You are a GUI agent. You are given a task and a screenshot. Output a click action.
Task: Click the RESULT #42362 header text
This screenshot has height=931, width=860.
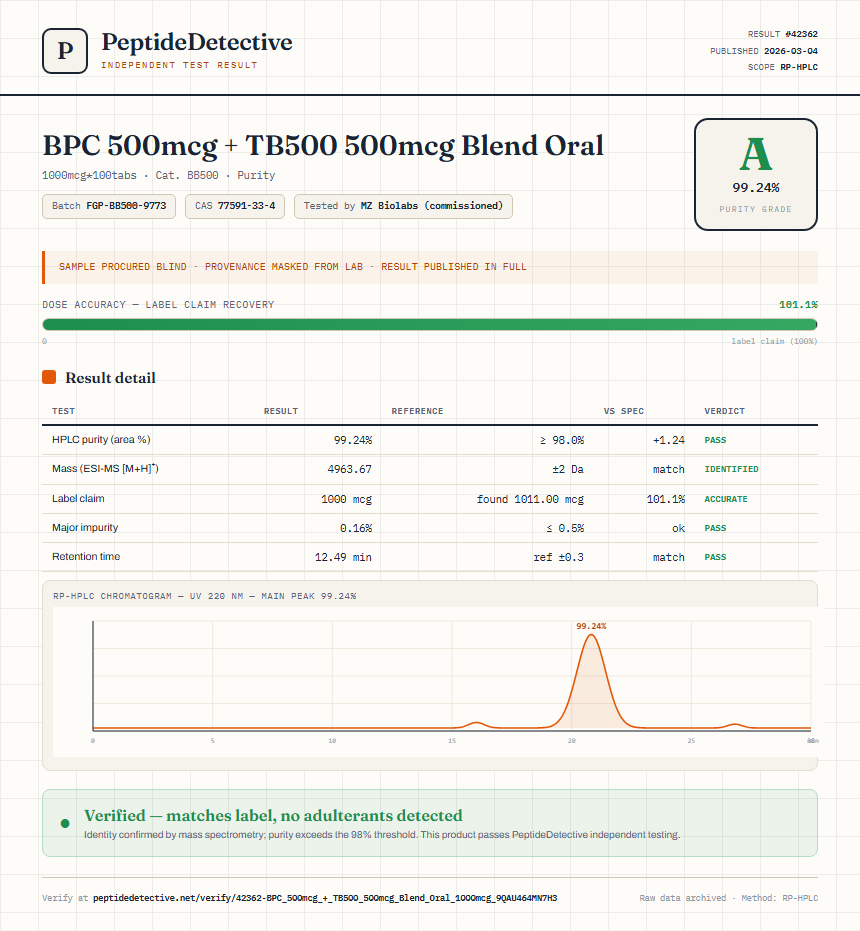pyautogui.click(x=783, y=34)
